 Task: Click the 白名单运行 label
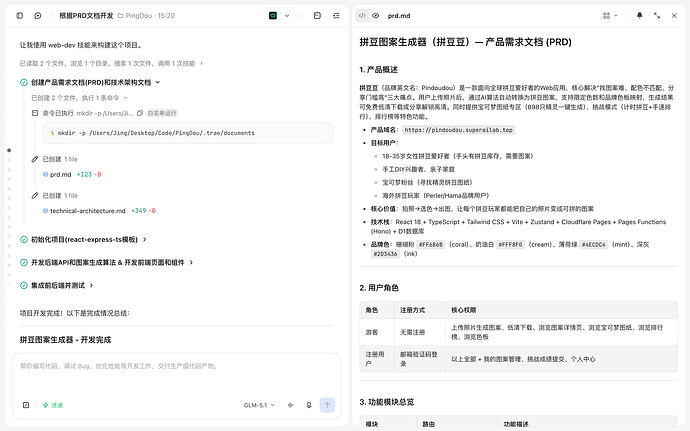click(x=161, y=113)
